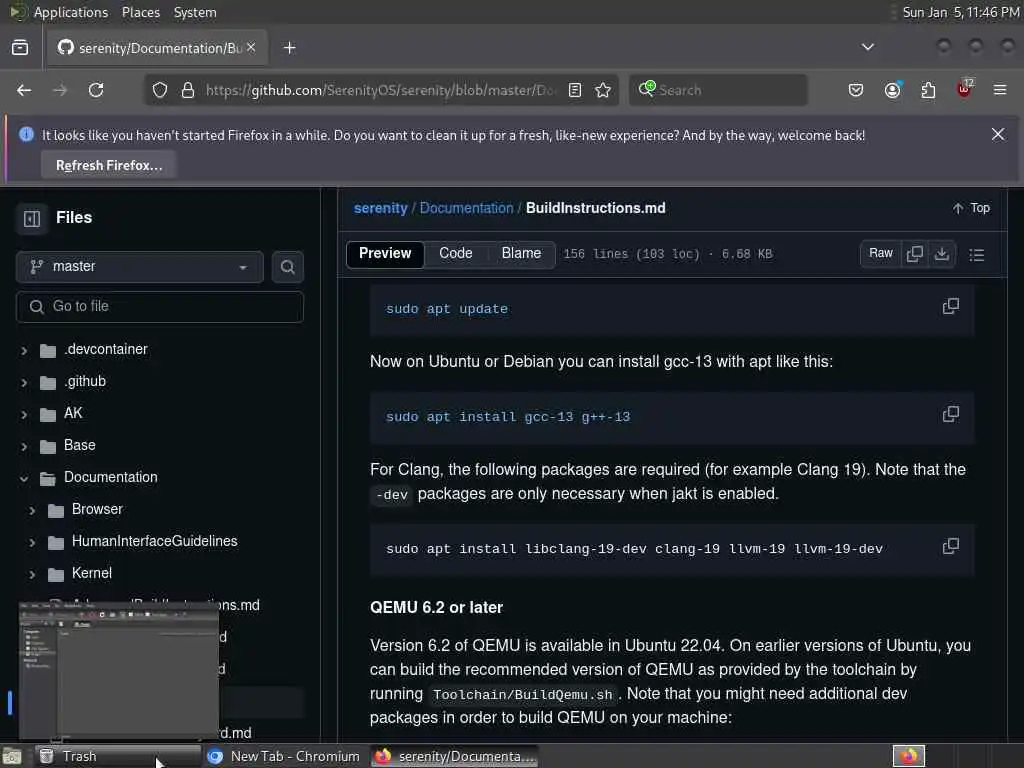Click the Trash window preview thumbnail
Viewport: 1024px width, 768px height.
(119, 673)
